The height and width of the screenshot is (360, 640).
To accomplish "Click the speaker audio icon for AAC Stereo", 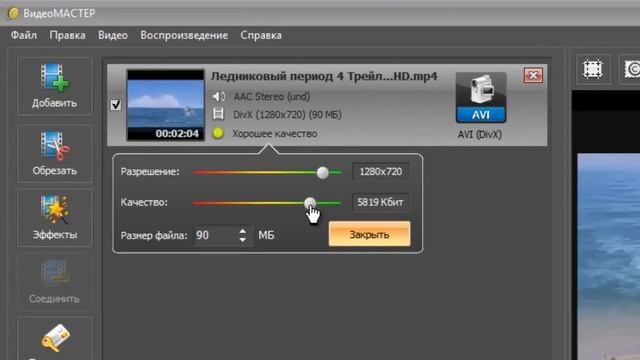I will [218, 97].
